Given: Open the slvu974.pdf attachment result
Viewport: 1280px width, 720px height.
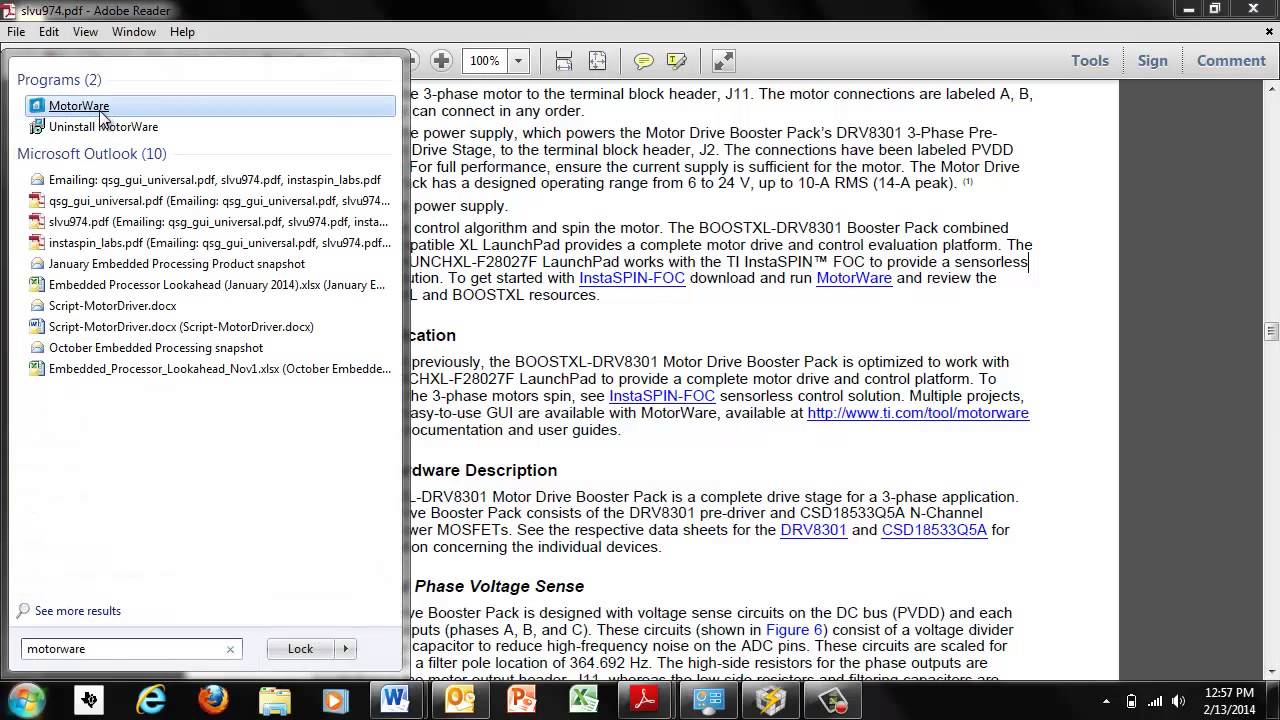Looking at the screenshot, I should click(x=210, y=222).
